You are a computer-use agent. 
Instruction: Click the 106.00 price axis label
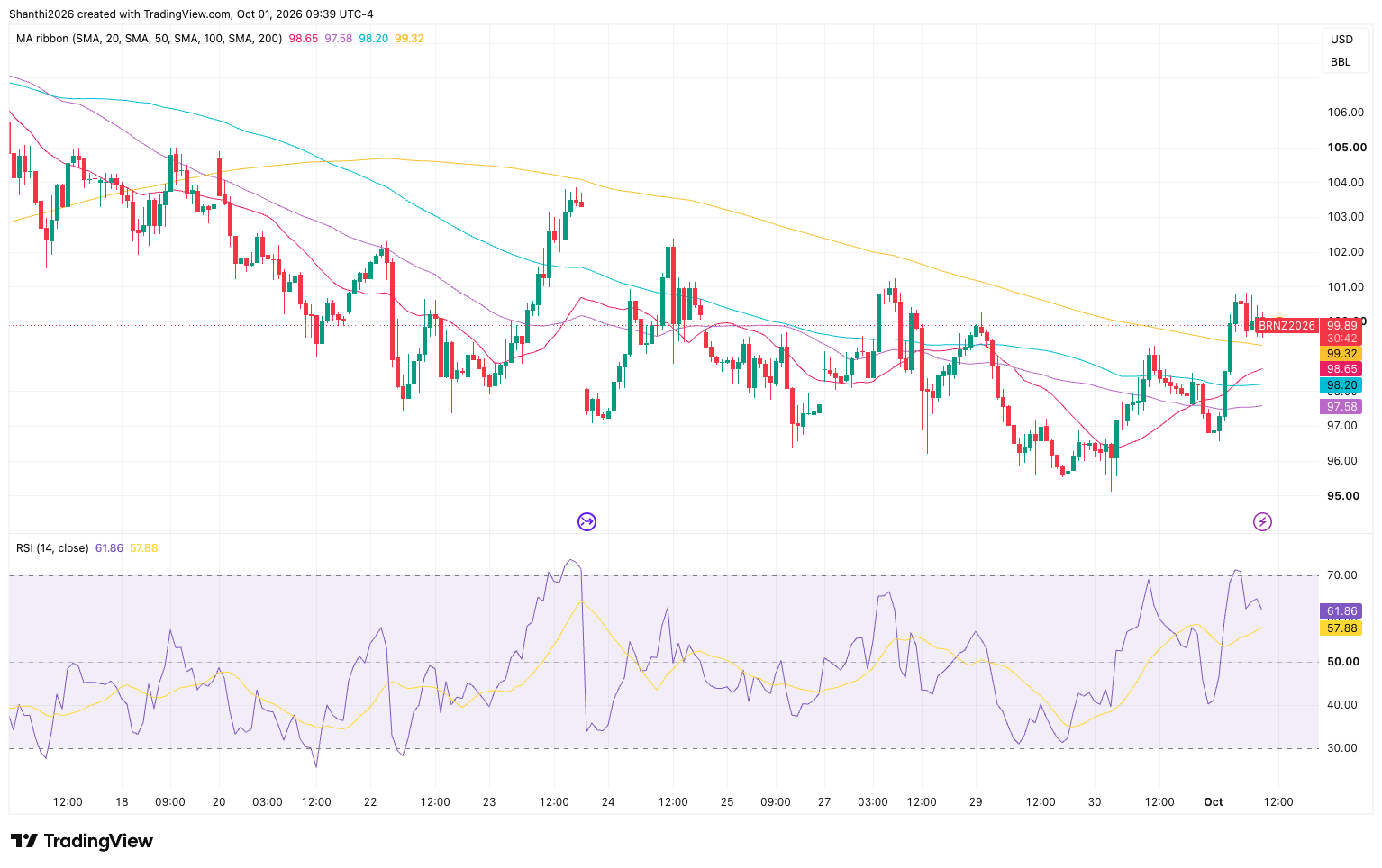pos(1346,113)
